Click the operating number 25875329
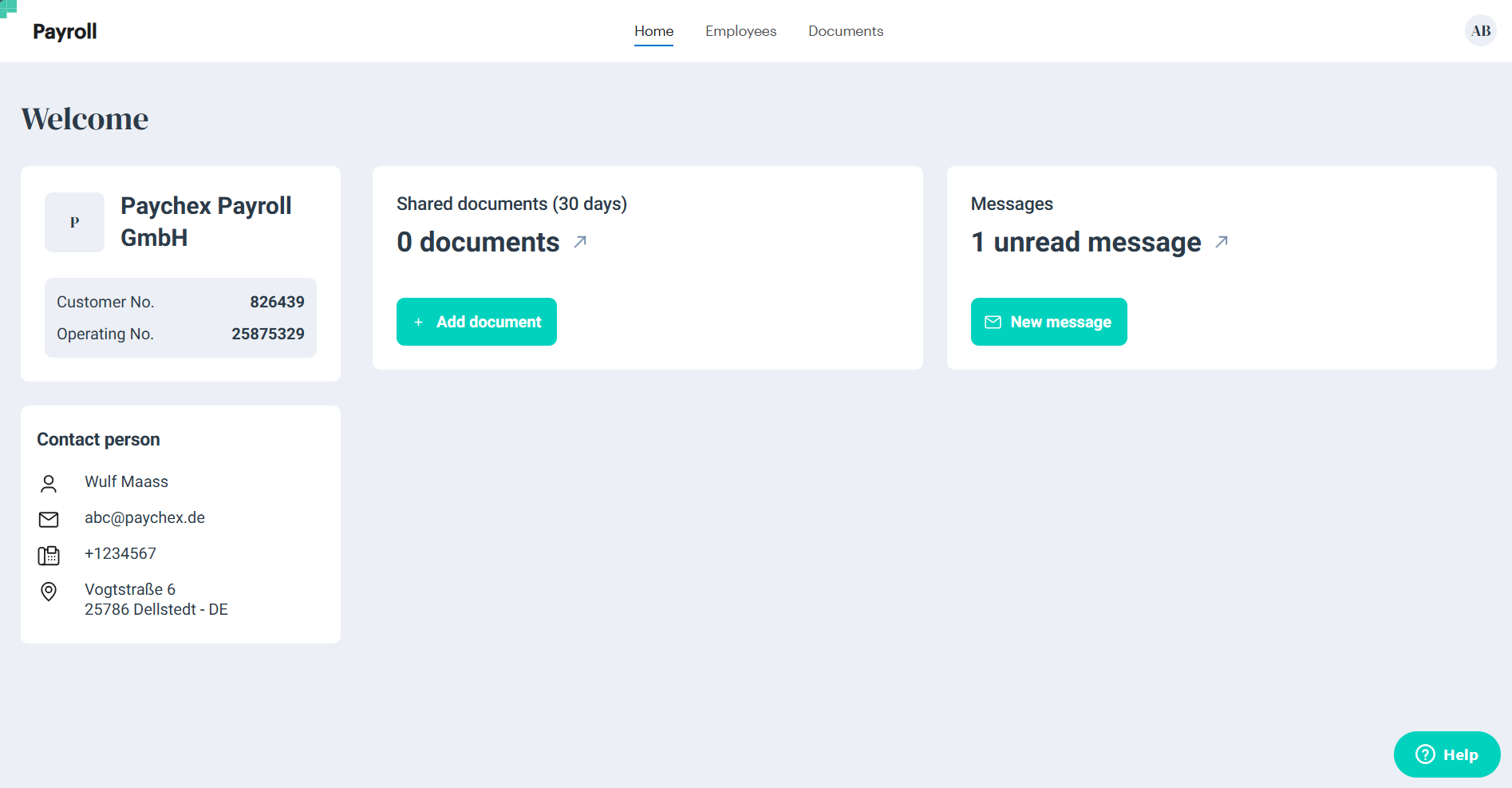The width and height of the screenshot is (1512, 788). coord(268,334)
